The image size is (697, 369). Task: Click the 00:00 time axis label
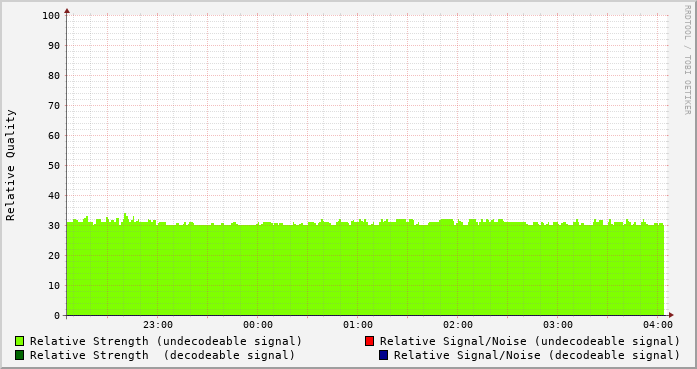(258, 325)
